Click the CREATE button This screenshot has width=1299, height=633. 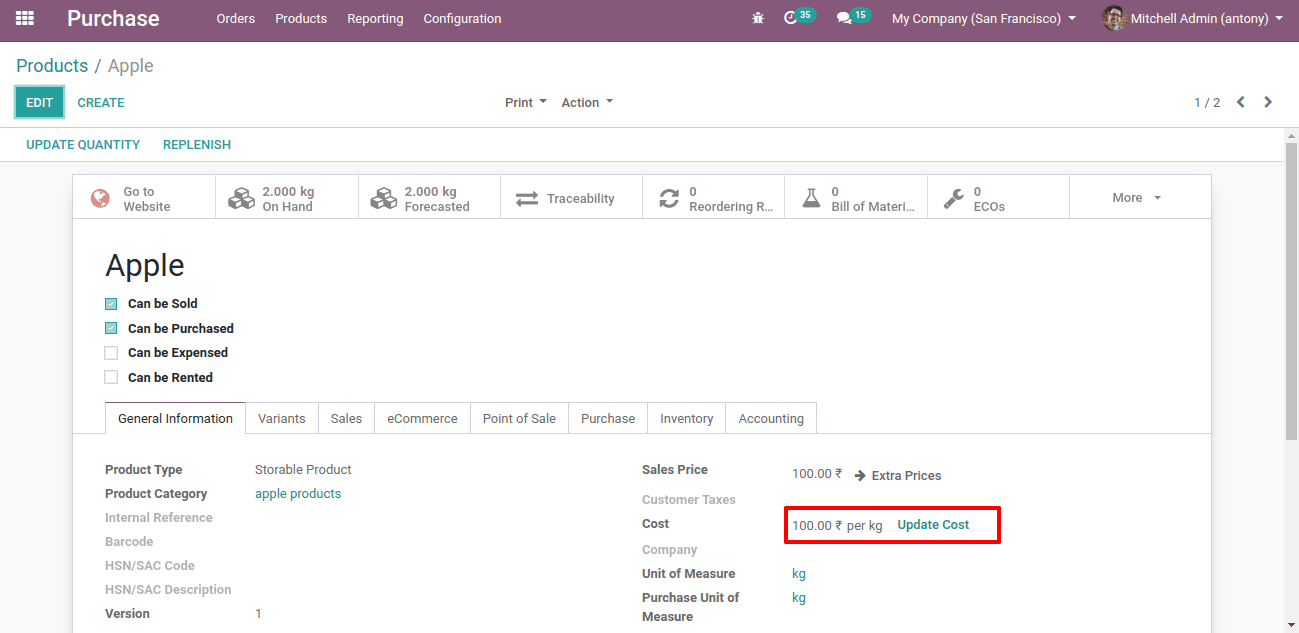click(x=101, y=102)
